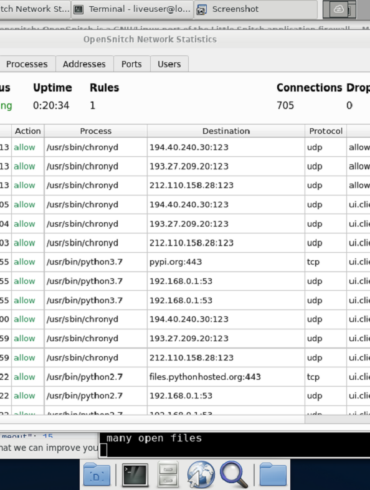The height and width of the screenshot is (490, 370).
Task: Open the plain folder icon in the dock
Action: pos(273,475)
